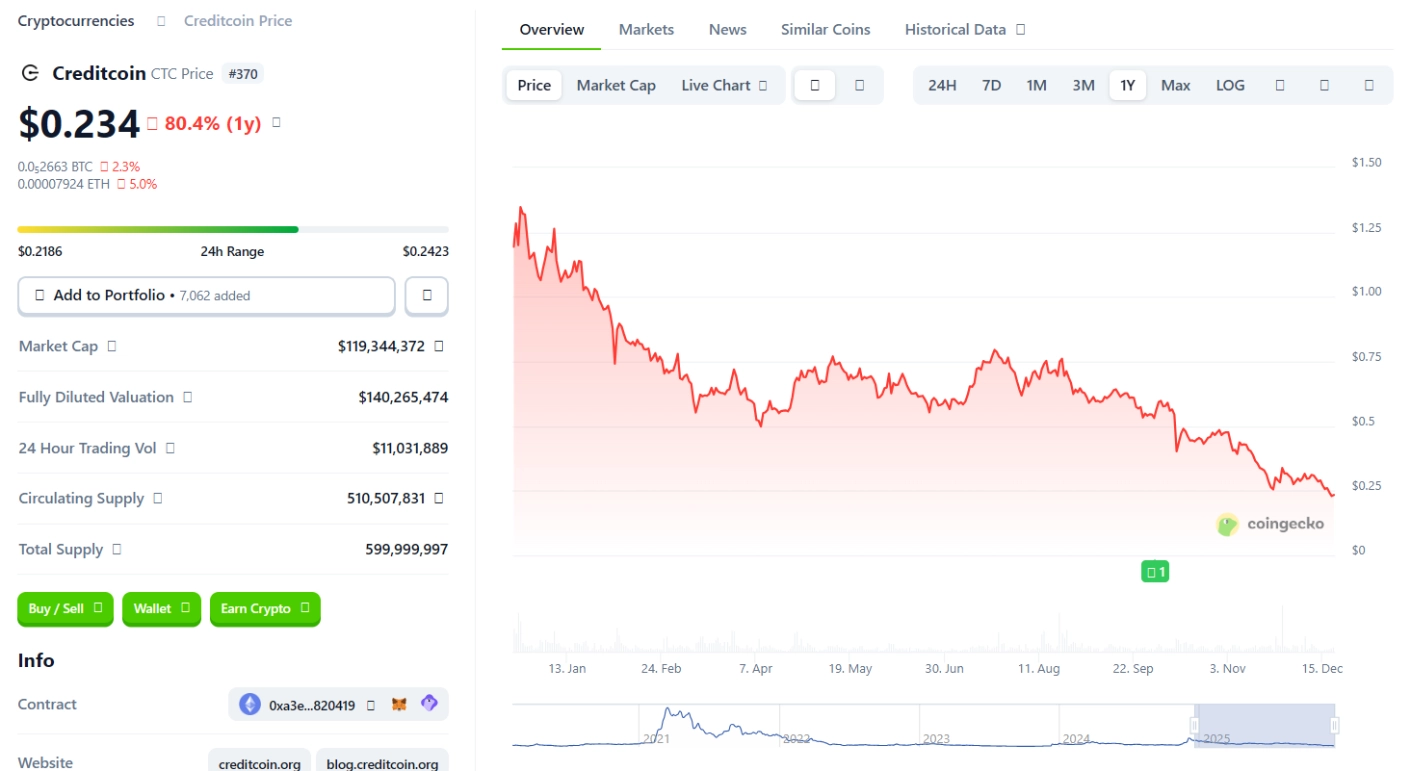Toggle the green annotation marker below the chart
Viewport: 1411px width, 771px height.
(1156, 570)
